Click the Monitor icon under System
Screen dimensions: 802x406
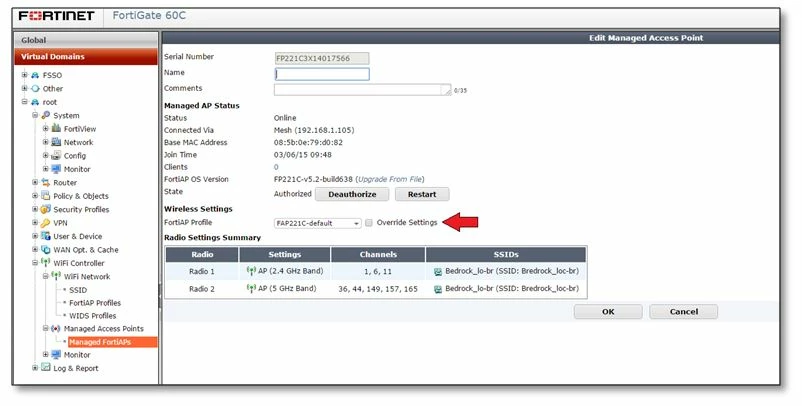(x=56, y=169)
